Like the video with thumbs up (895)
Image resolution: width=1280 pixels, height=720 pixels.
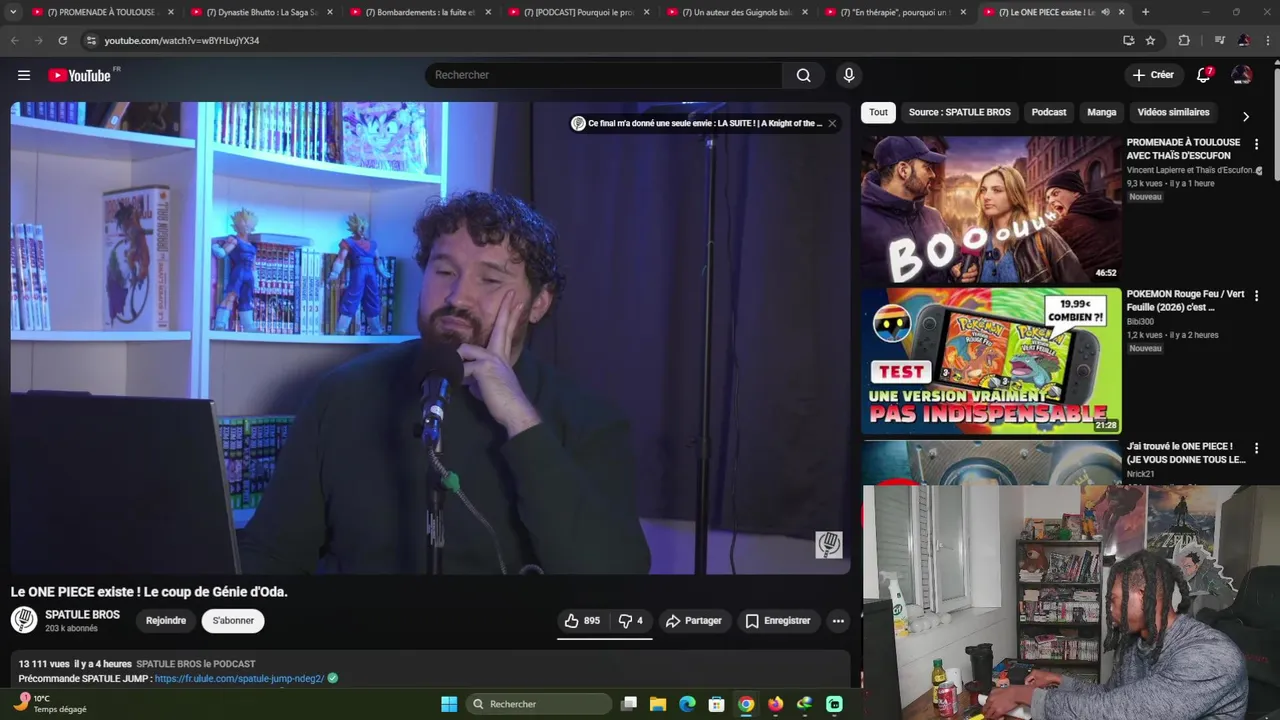click(582, 621)
